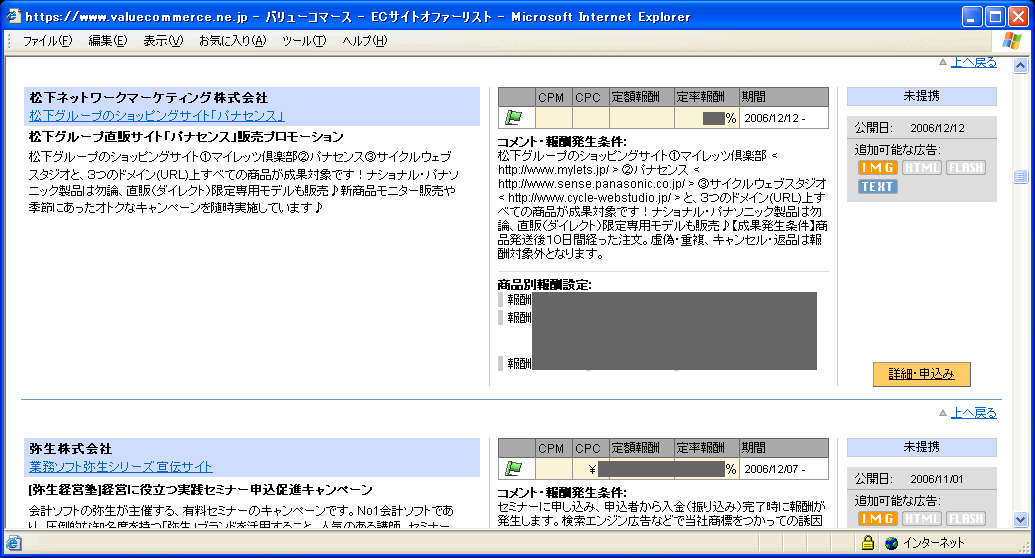
Task: Click the FLASH badge in the Matsushita listing
Action: pos(966,168)
